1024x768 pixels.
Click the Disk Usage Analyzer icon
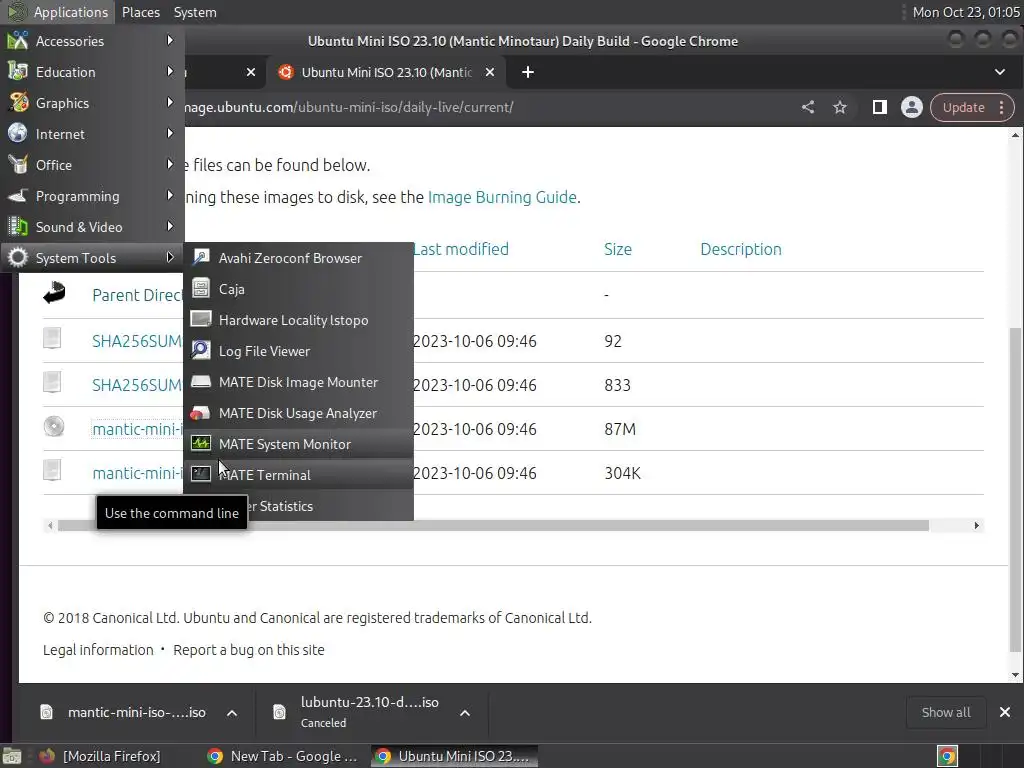pyautogui.click(x=200, y=413)
